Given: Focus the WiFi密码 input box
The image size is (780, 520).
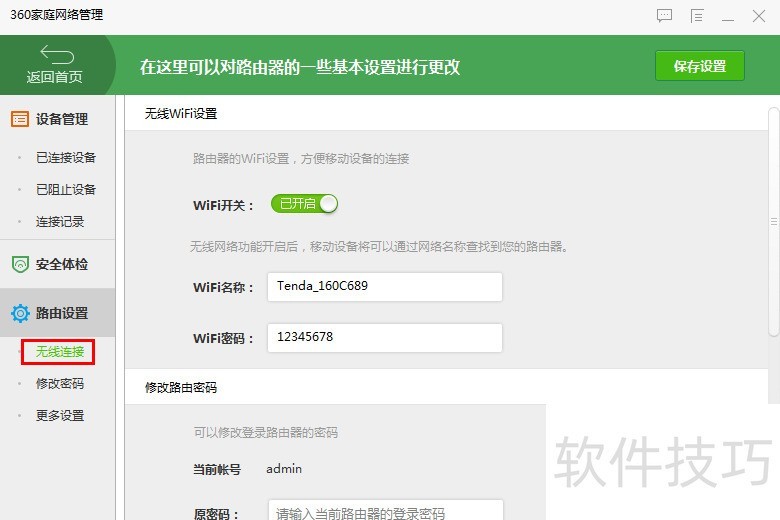Looking at the screenshot, I should click(385, 338).
